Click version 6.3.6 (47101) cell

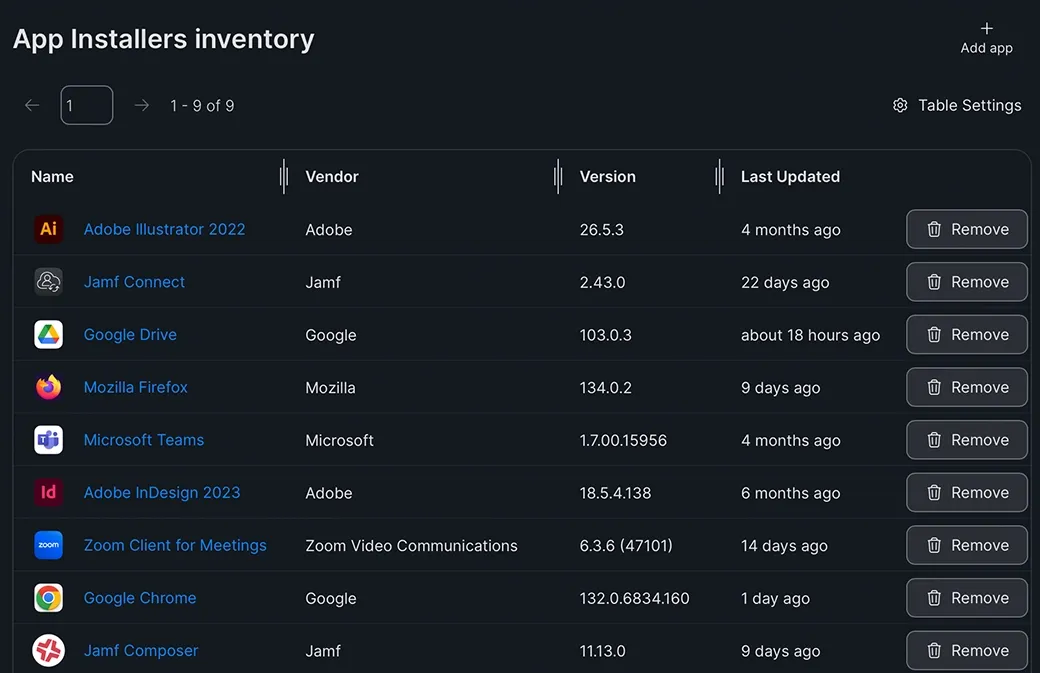coord(625,546)
